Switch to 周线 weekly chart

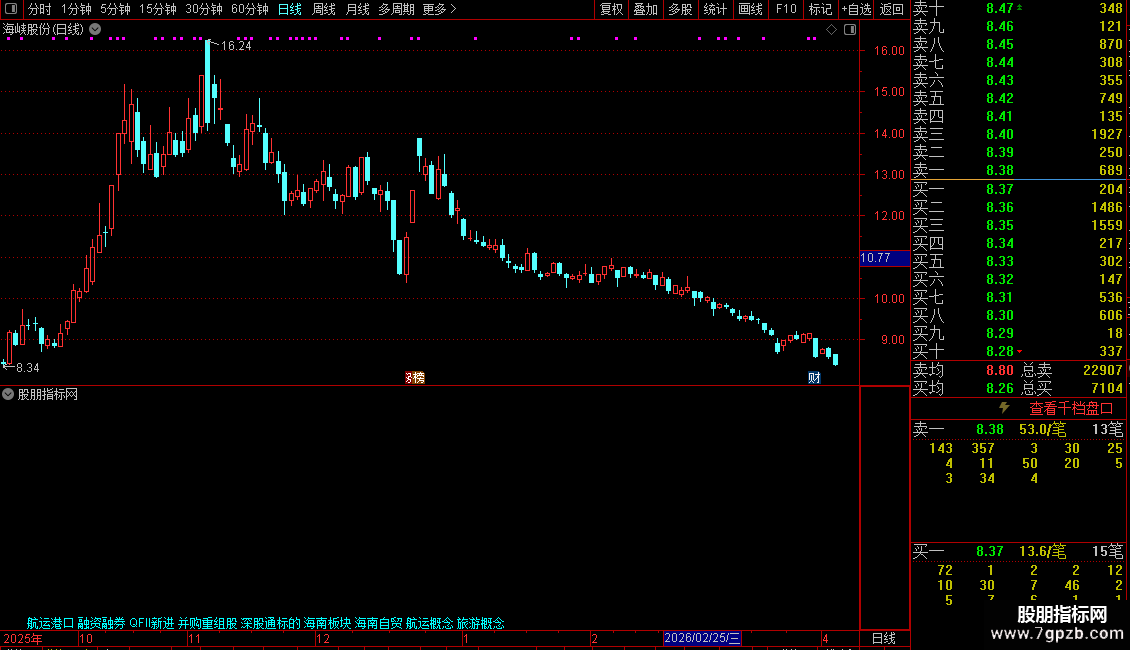pyautogui.click(x=324, y=9)
